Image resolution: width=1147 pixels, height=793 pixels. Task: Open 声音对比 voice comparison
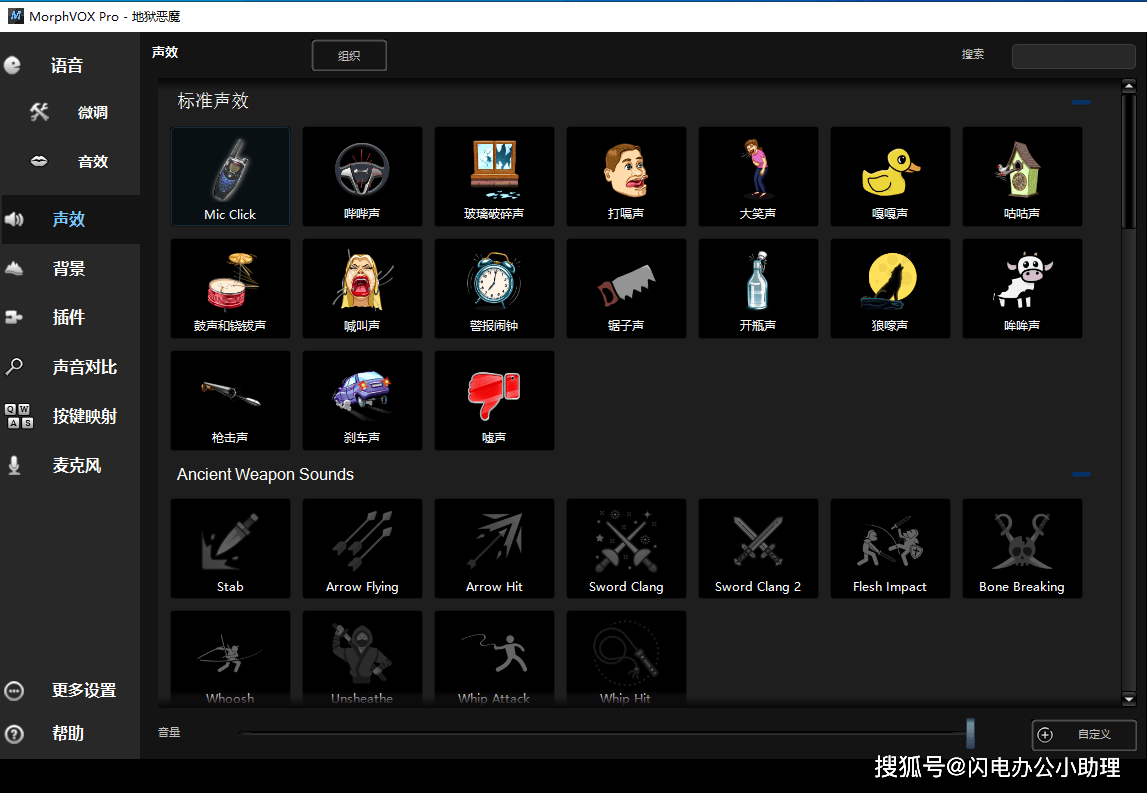[x=69, y=367]
